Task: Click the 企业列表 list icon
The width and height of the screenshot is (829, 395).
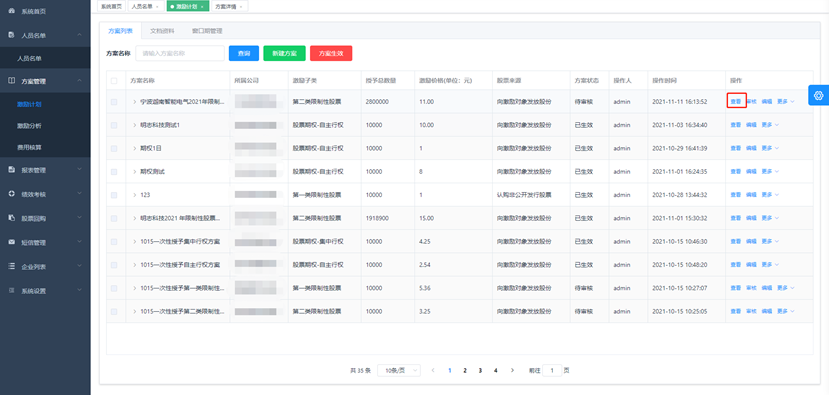Action: click(12, 267)
